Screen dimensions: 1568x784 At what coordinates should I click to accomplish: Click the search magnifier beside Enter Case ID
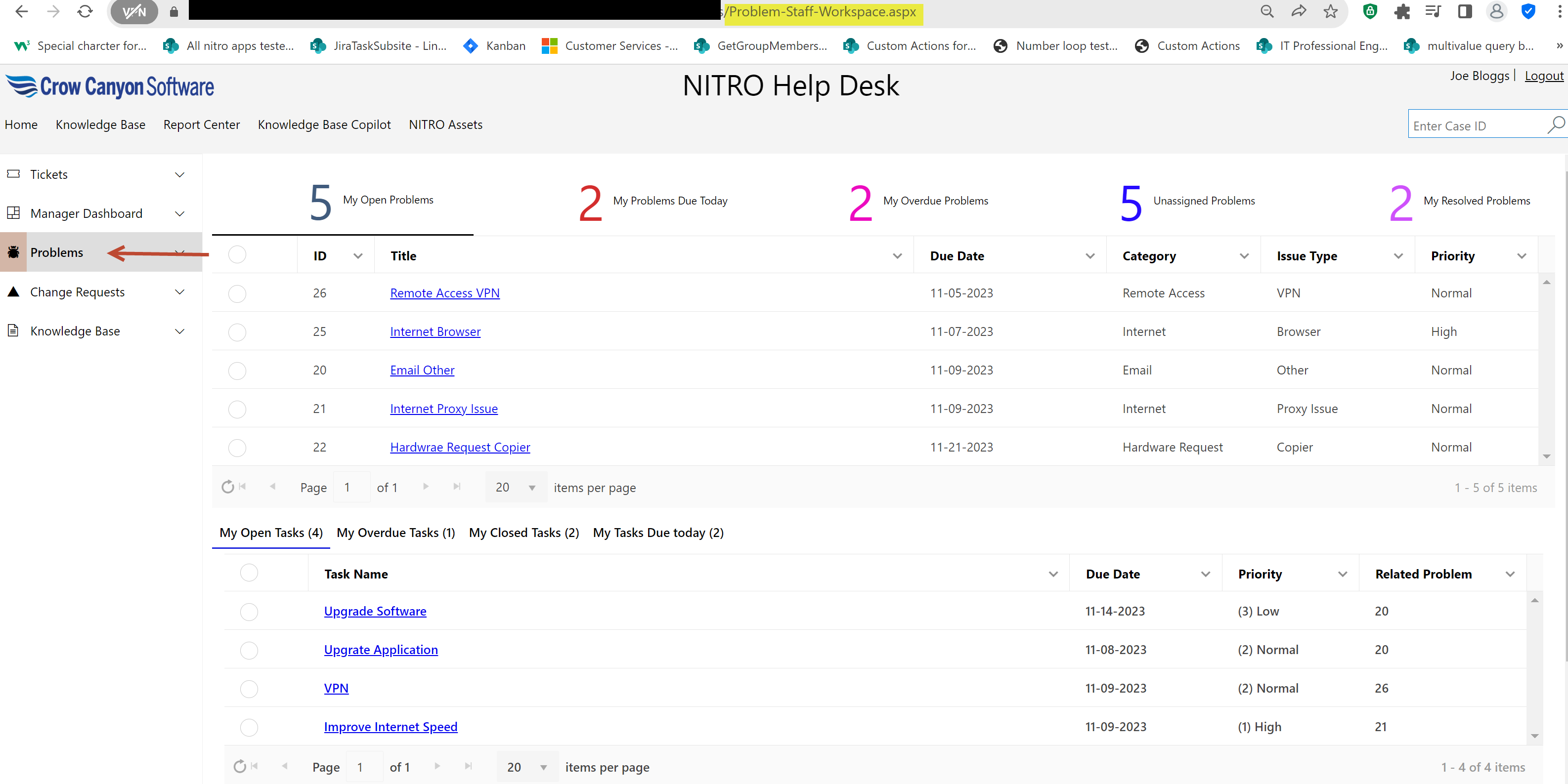1555,124
